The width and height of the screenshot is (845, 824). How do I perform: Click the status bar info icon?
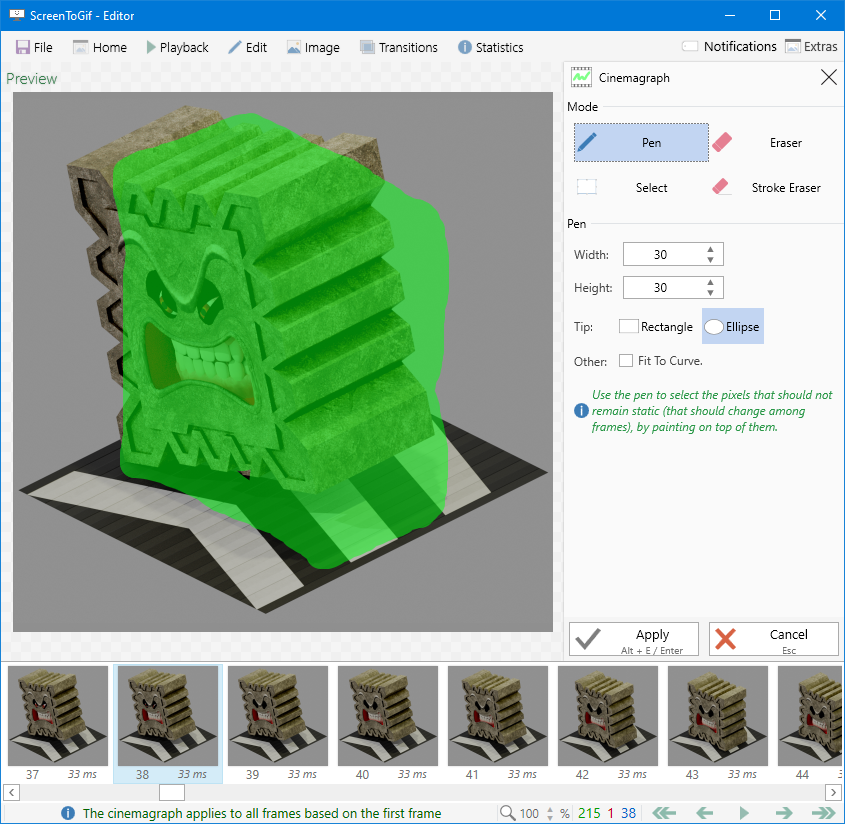click(x=68, y=813)
